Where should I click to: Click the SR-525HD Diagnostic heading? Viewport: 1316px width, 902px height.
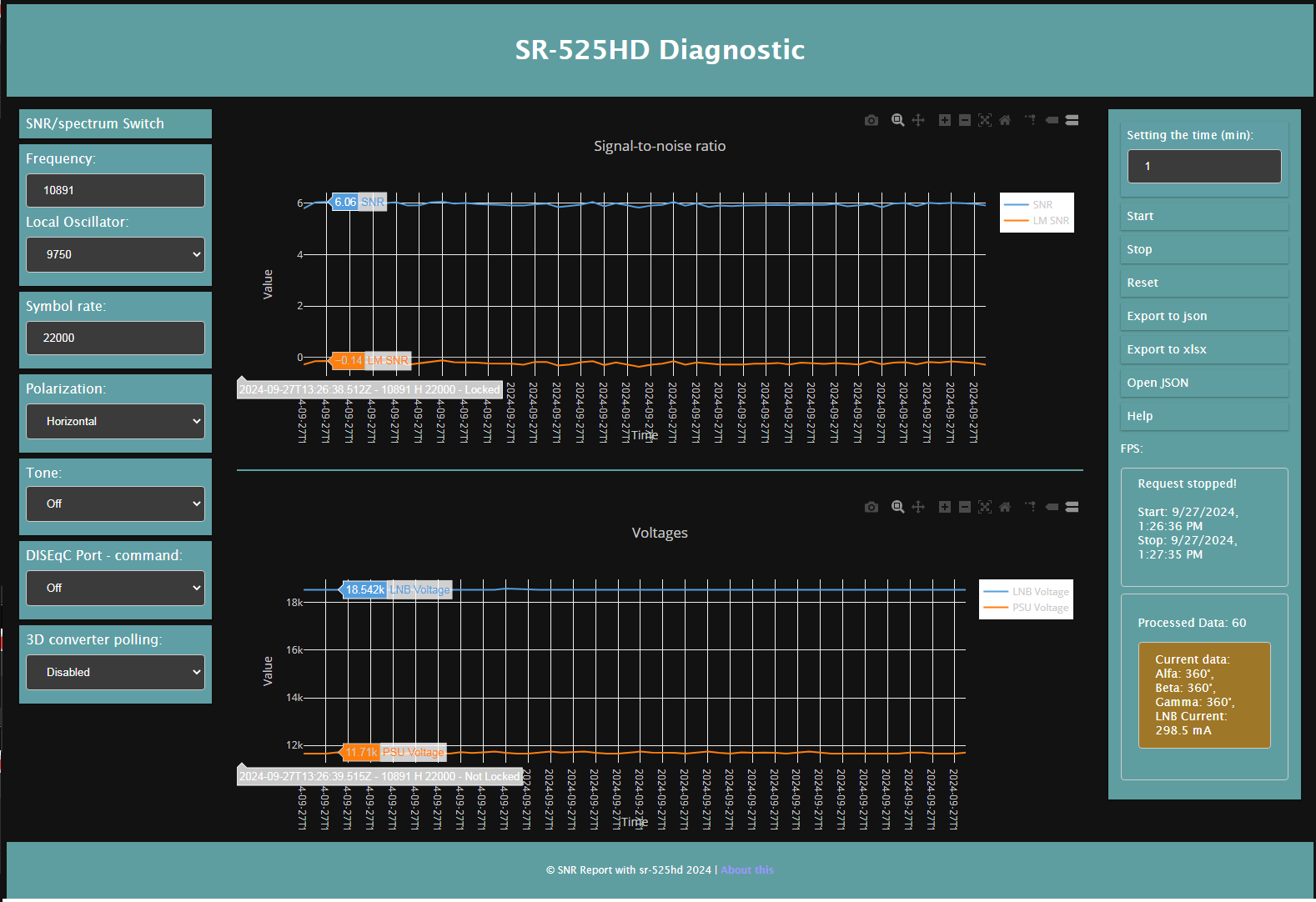coord(660,50)
